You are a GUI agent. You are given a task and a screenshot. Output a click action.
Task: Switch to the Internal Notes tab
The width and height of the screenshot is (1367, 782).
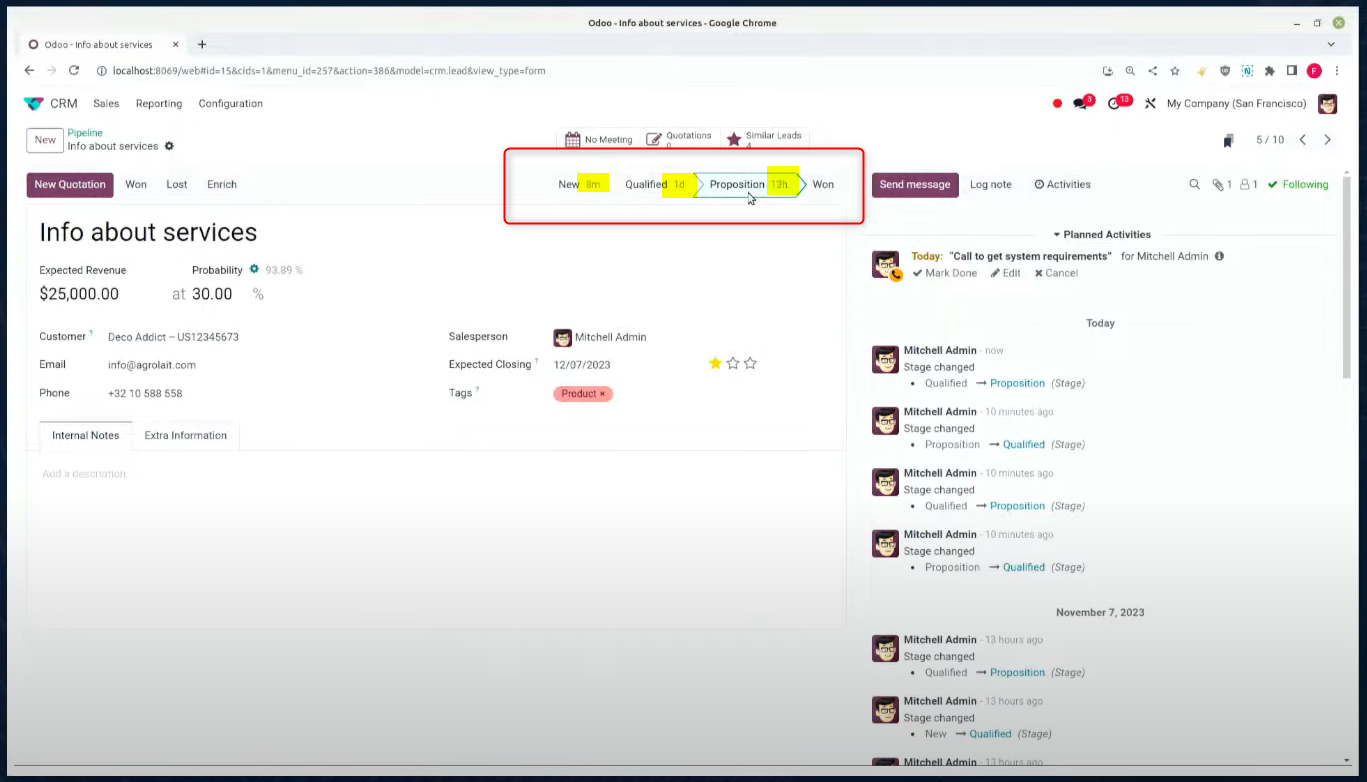[x=85, y=436]
